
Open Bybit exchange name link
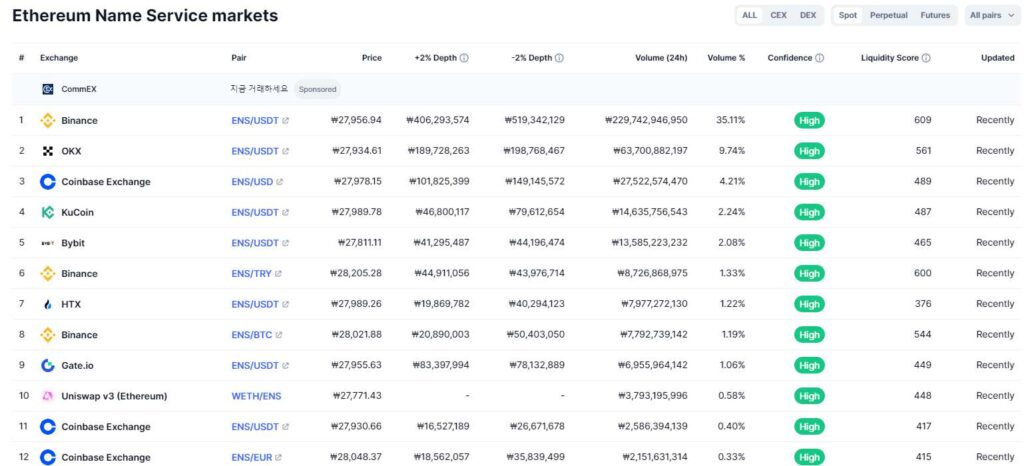[x=73, y=243]
